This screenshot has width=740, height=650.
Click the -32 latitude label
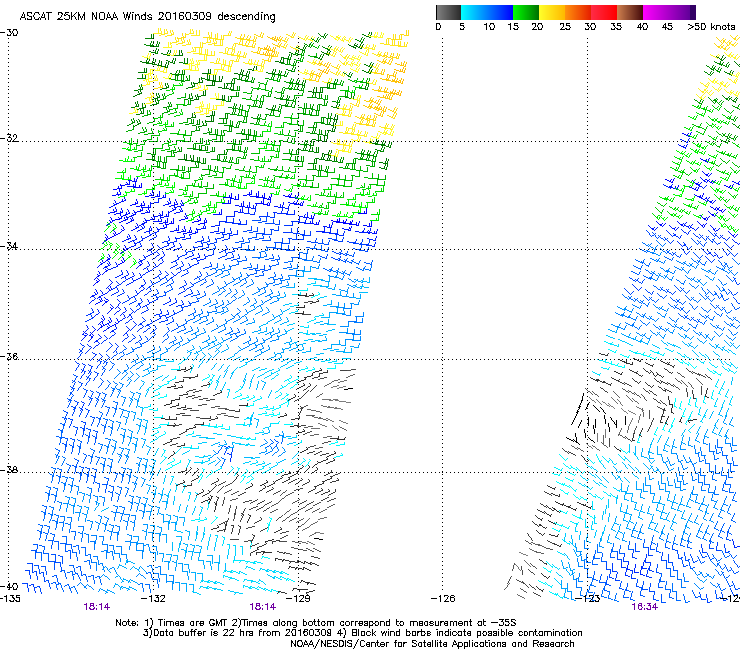click(9, 138)
